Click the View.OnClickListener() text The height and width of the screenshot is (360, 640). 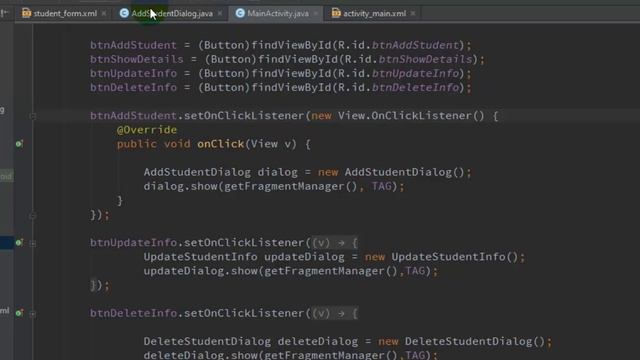(x=411, y=116)
